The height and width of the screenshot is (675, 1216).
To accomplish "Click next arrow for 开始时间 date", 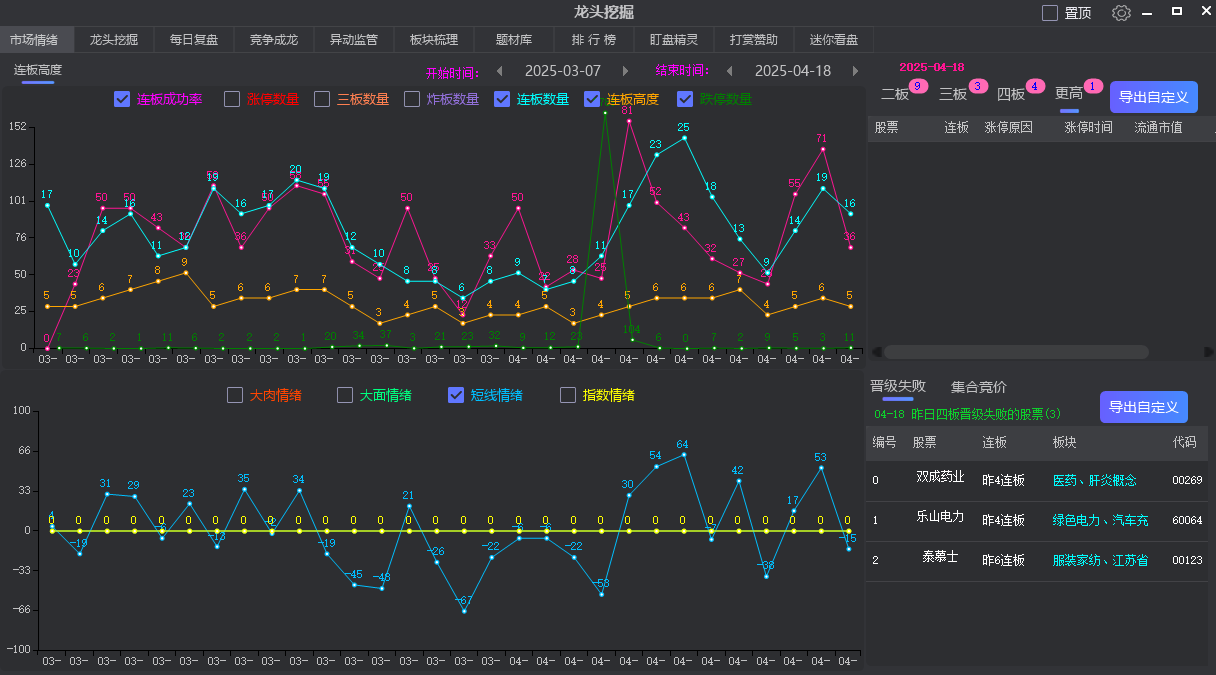I will 626,71.
